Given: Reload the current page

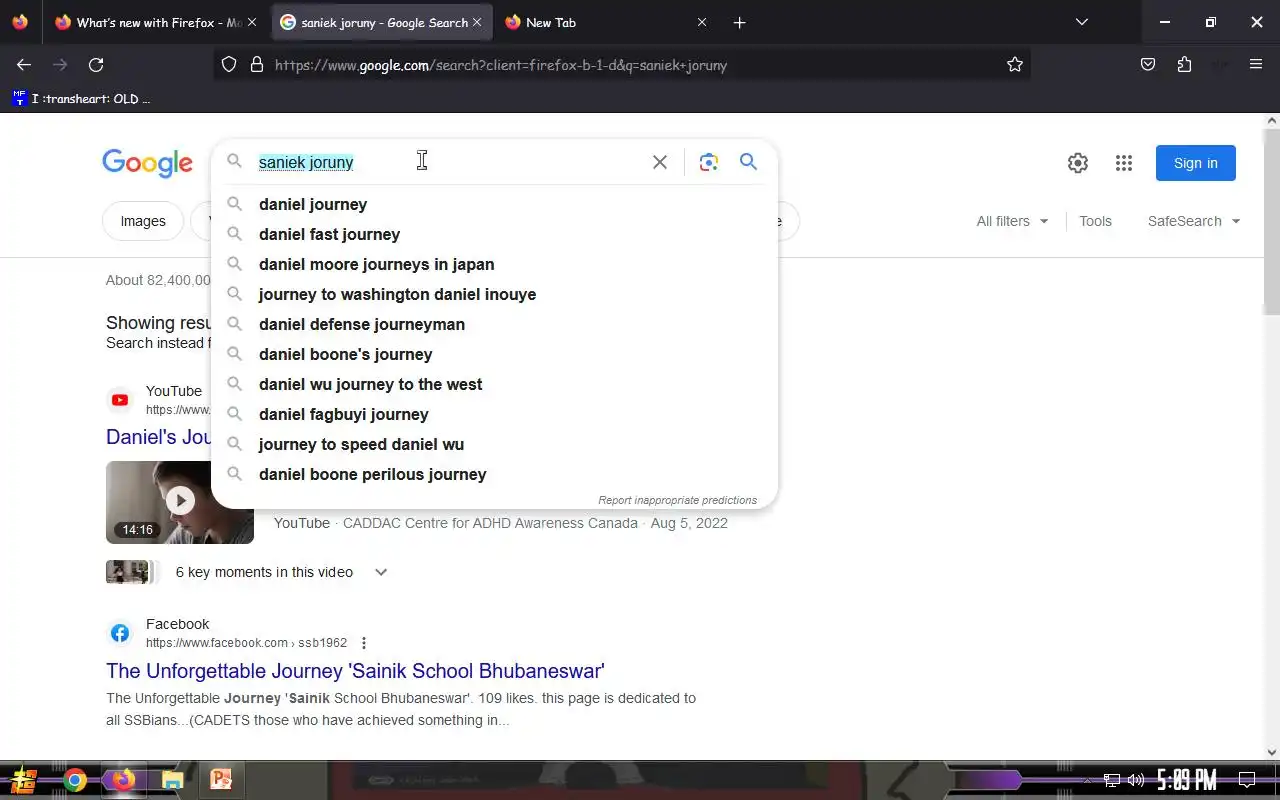Looking at the screenshot, I should [96, 65].
